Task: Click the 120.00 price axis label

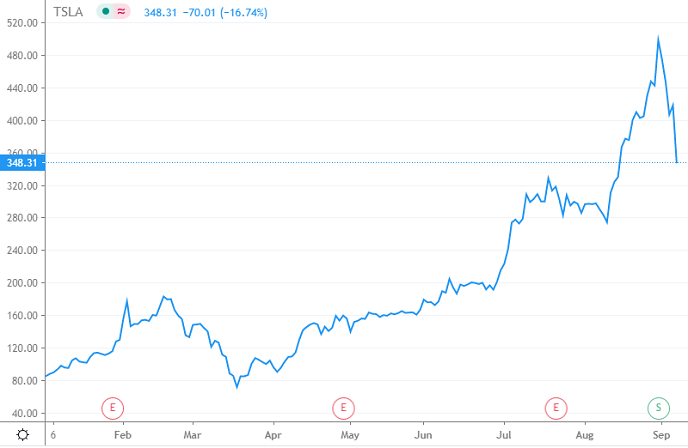Action: (22, 348)
